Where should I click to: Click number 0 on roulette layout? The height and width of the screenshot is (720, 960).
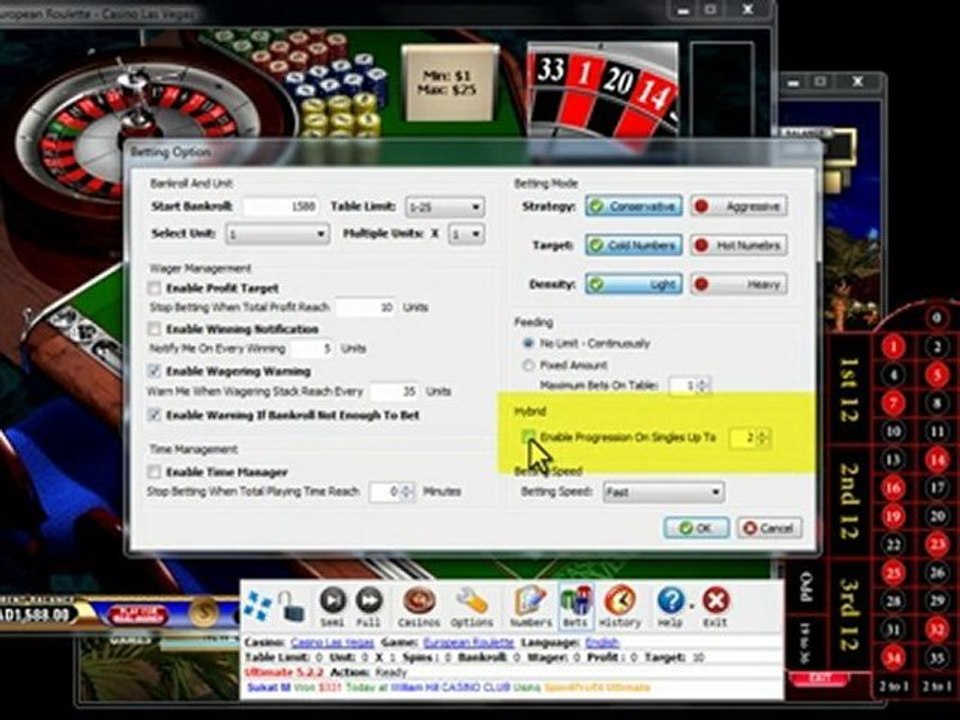[x=936, y=318]
